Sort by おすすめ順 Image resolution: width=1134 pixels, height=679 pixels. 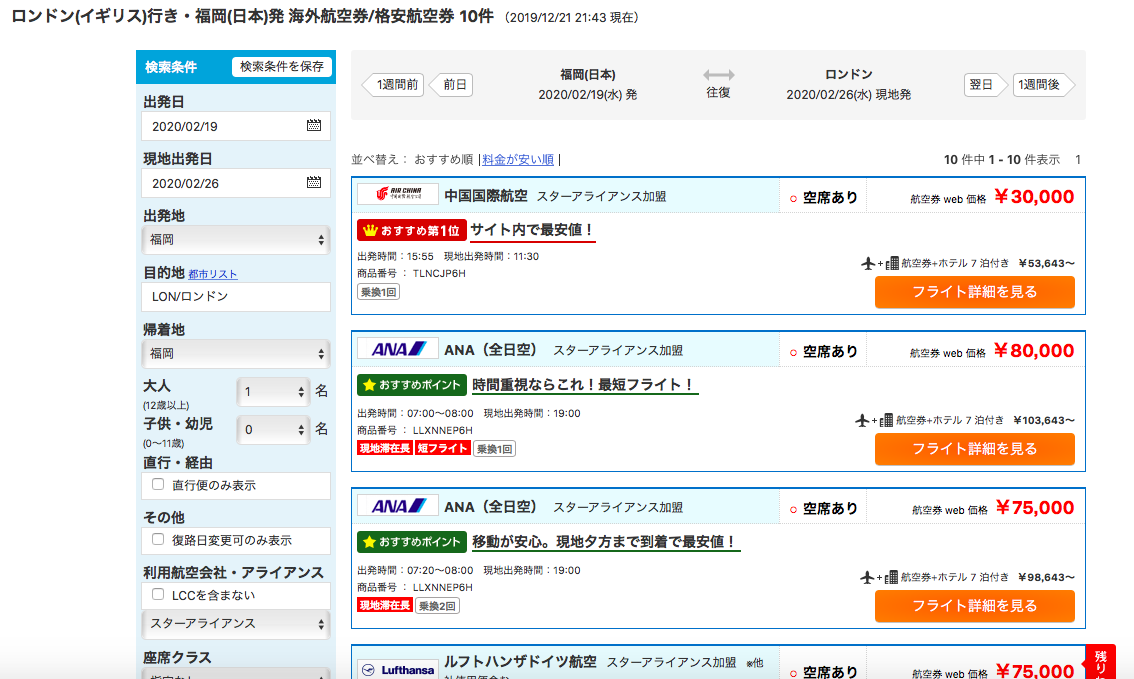[x=443, y=159]
